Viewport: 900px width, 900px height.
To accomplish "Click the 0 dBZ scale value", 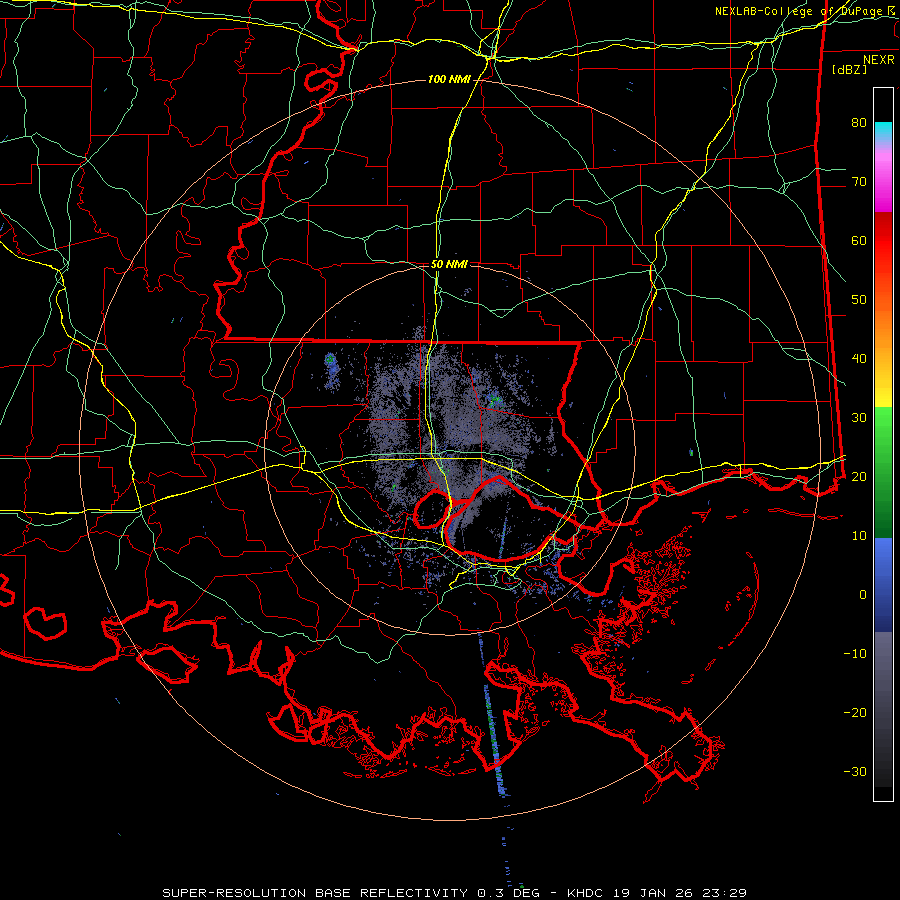I will (x=863, y=595).
